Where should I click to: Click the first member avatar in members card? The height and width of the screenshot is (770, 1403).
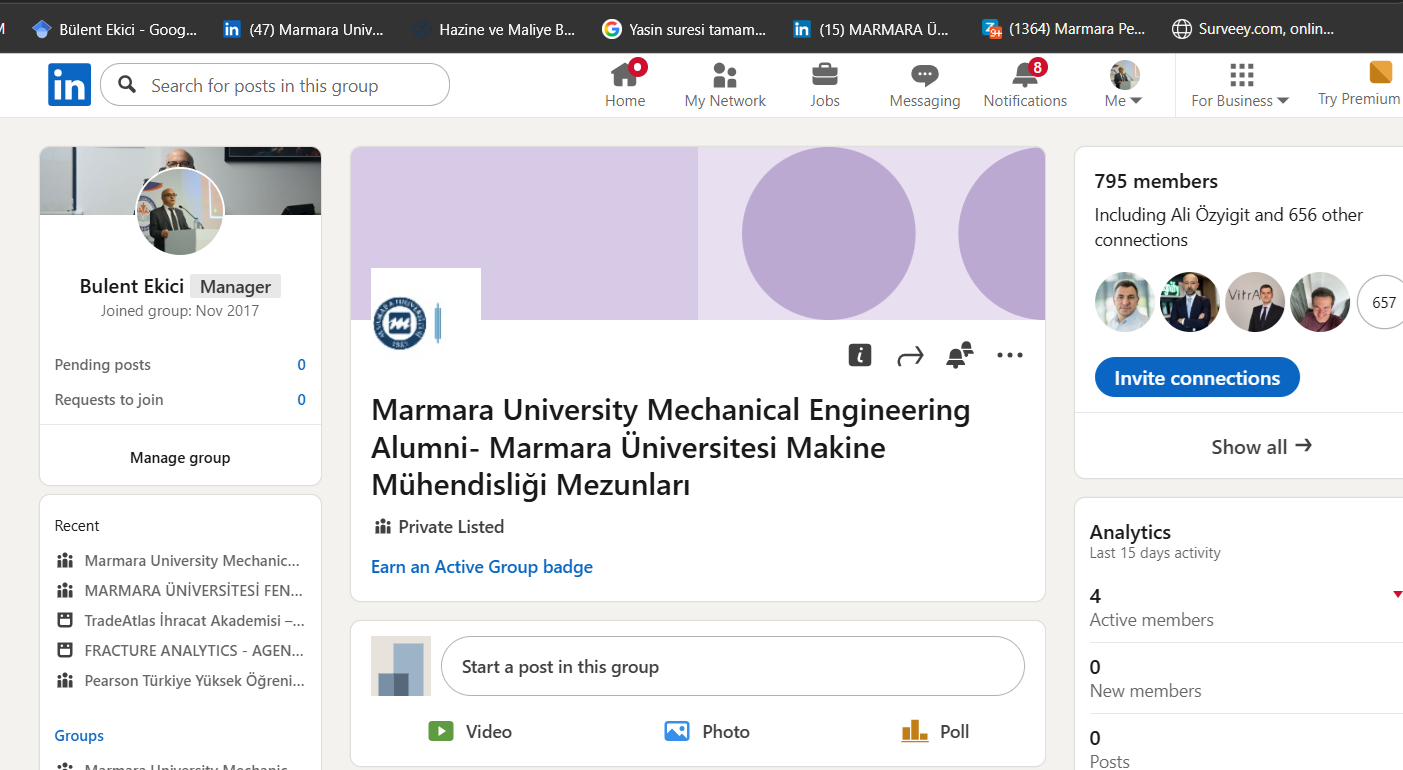[x=1125, y=302]
